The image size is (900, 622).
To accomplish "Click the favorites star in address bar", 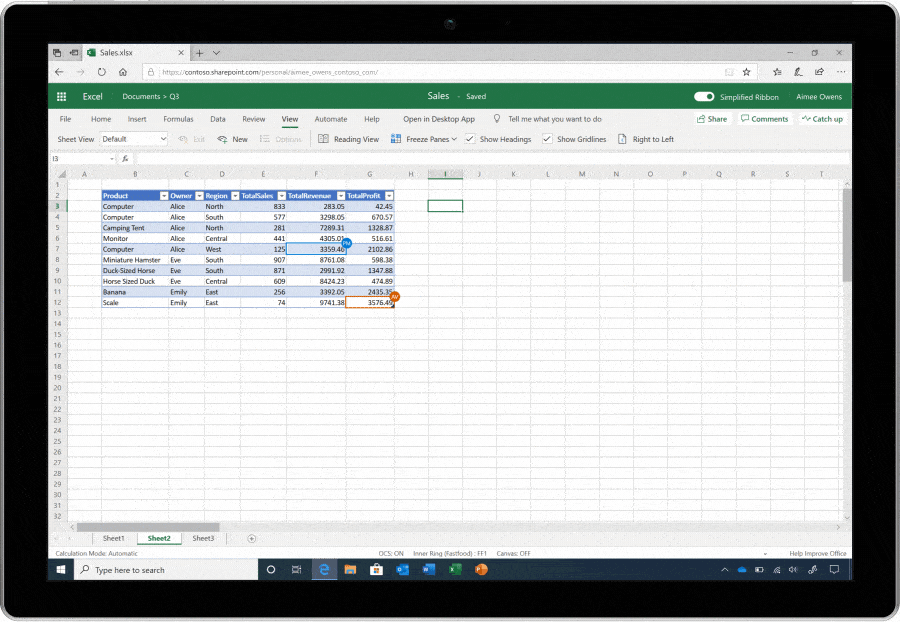I will pos(746,72).
